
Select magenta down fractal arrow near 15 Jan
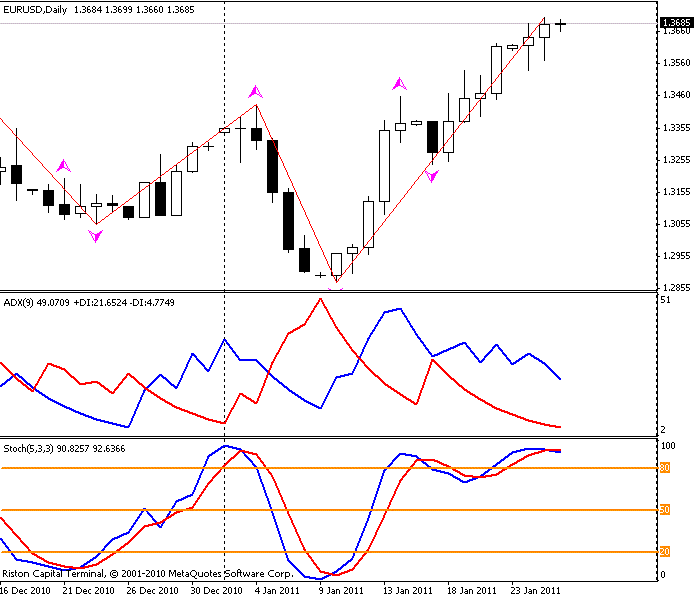coord(432,176)
